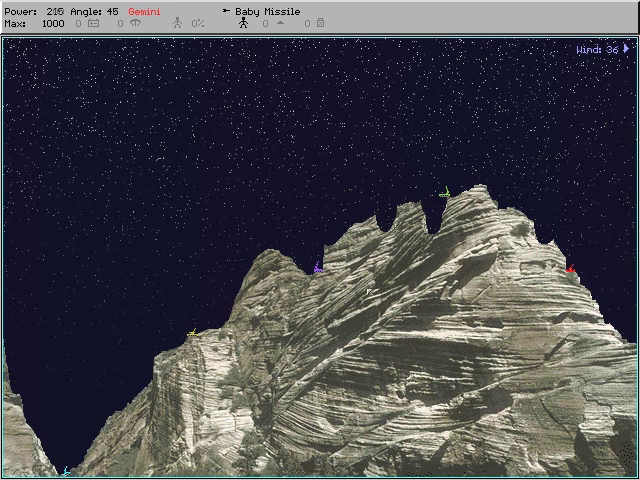
Task: Select the red tank on the right slope
Action: coord(570,268)
